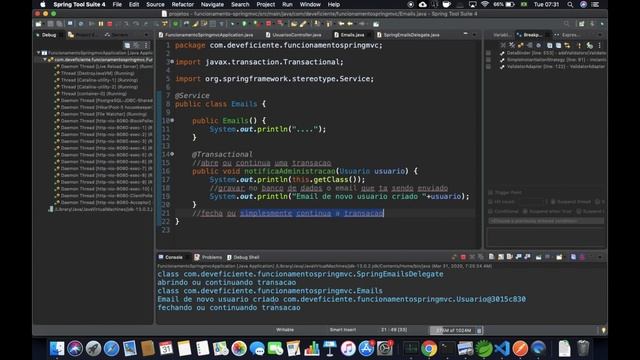Collapse com.deveficiente.funcionamentospringmvc debug target node
Viewport: 640px width, 360px height.
pyautogui.click(x=45, y=60)
